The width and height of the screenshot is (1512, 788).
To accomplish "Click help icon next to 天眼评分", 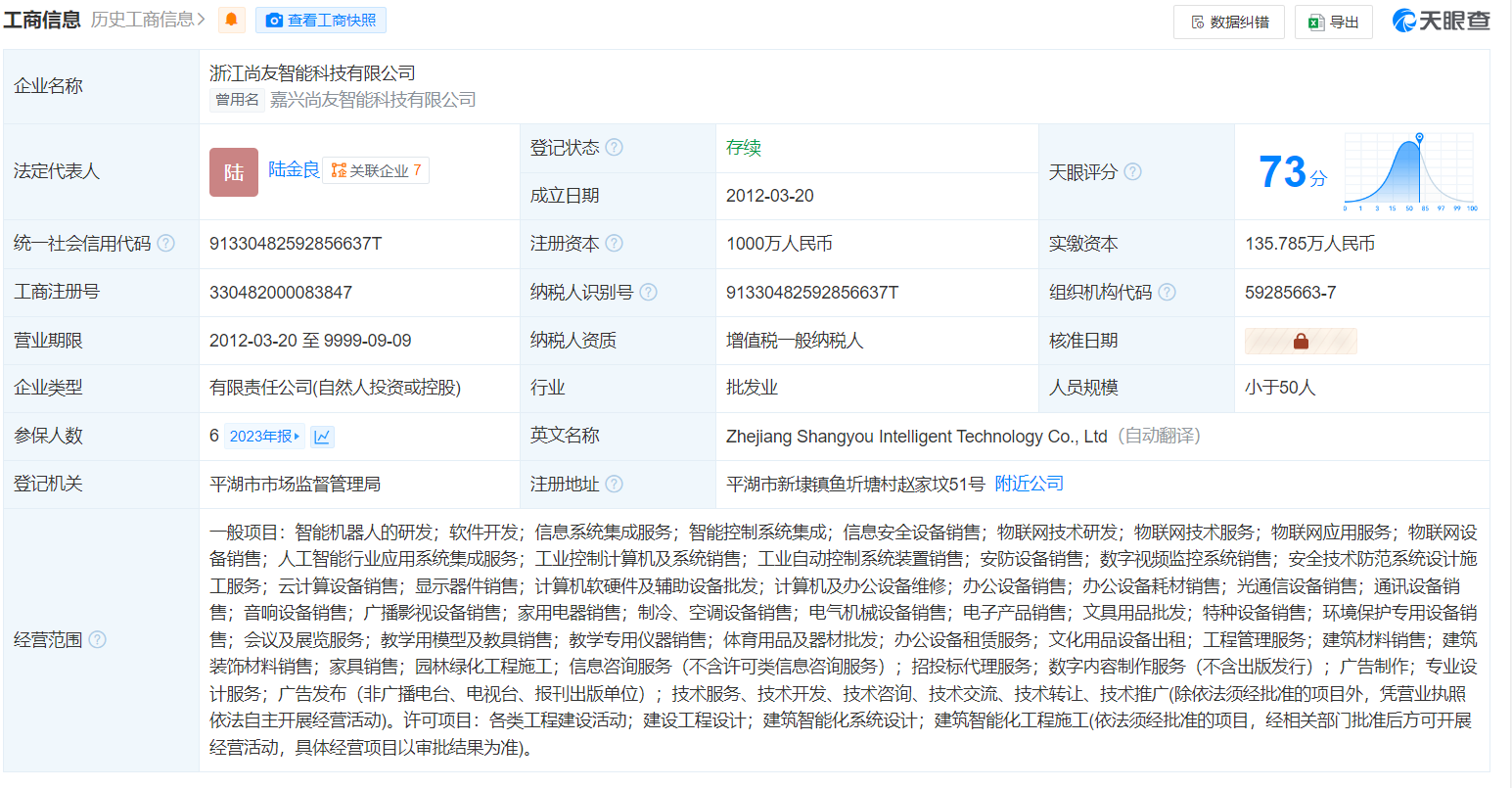I will 1132,171.
